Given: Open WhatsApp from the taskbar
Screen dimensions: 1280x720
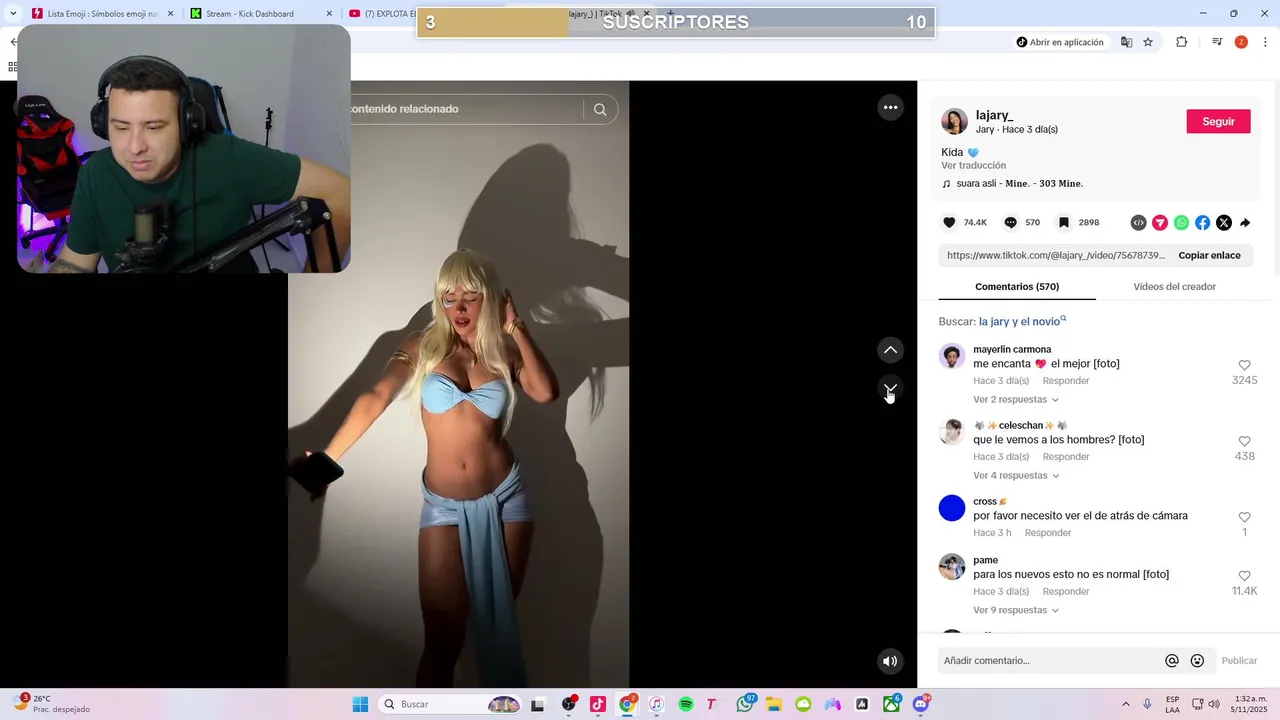Looking at the screenshot, I should 745,704.
